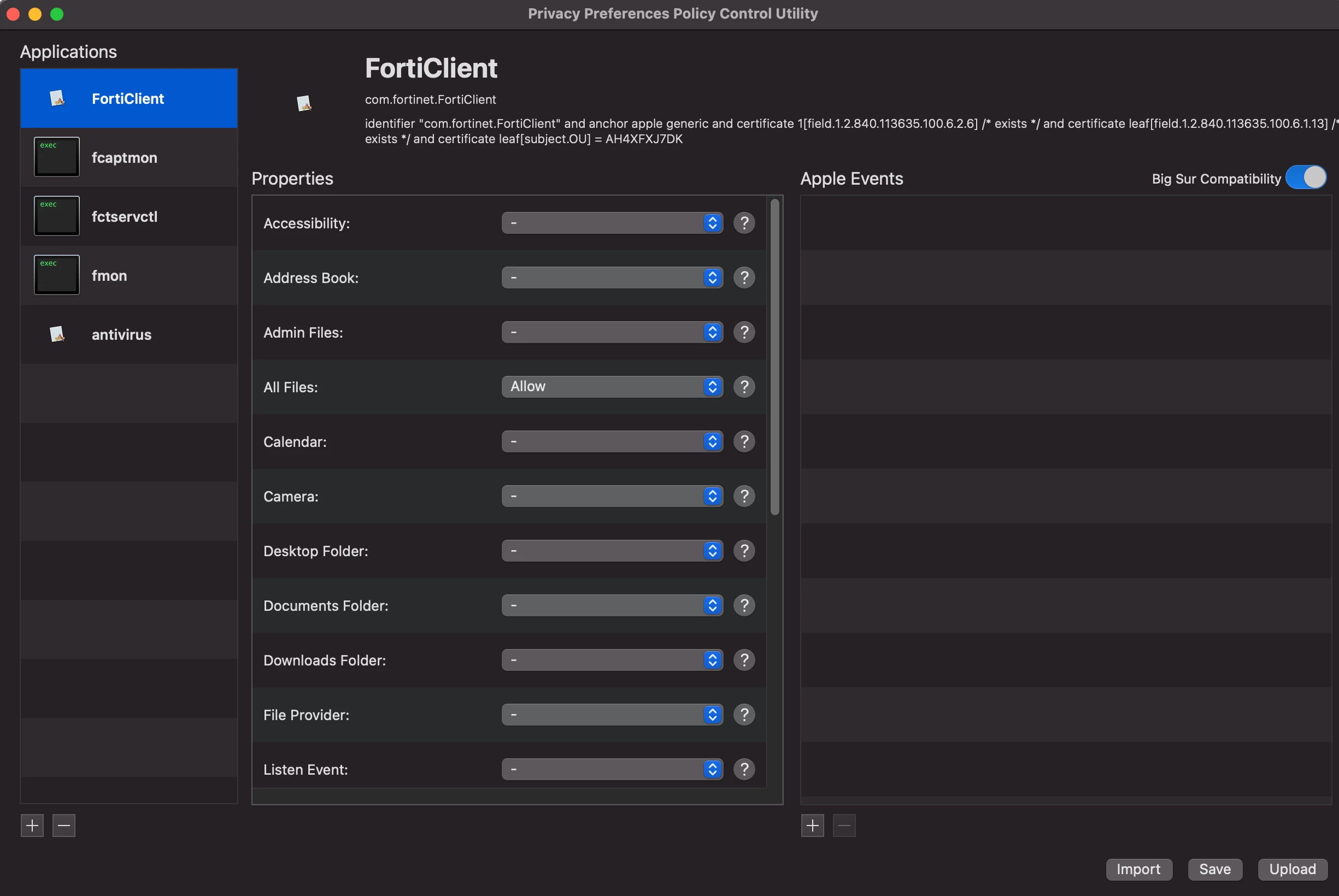The height and width of the screenshot is (896, 1339).
Task: Click the help icon for Camera
Action: click(x=744, y=496)
